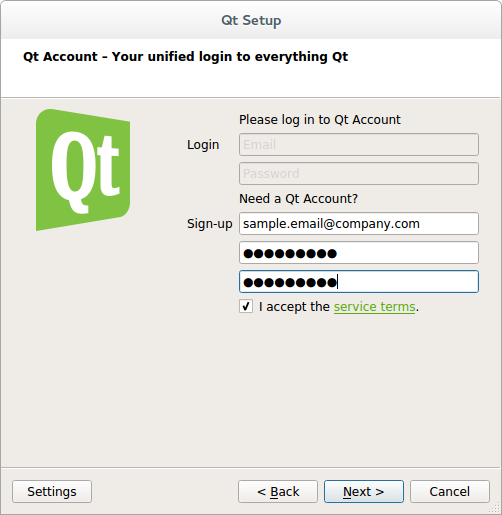Click the Sign-up label
The height and width of the screenshot is (515, 502).
(209, 224)
